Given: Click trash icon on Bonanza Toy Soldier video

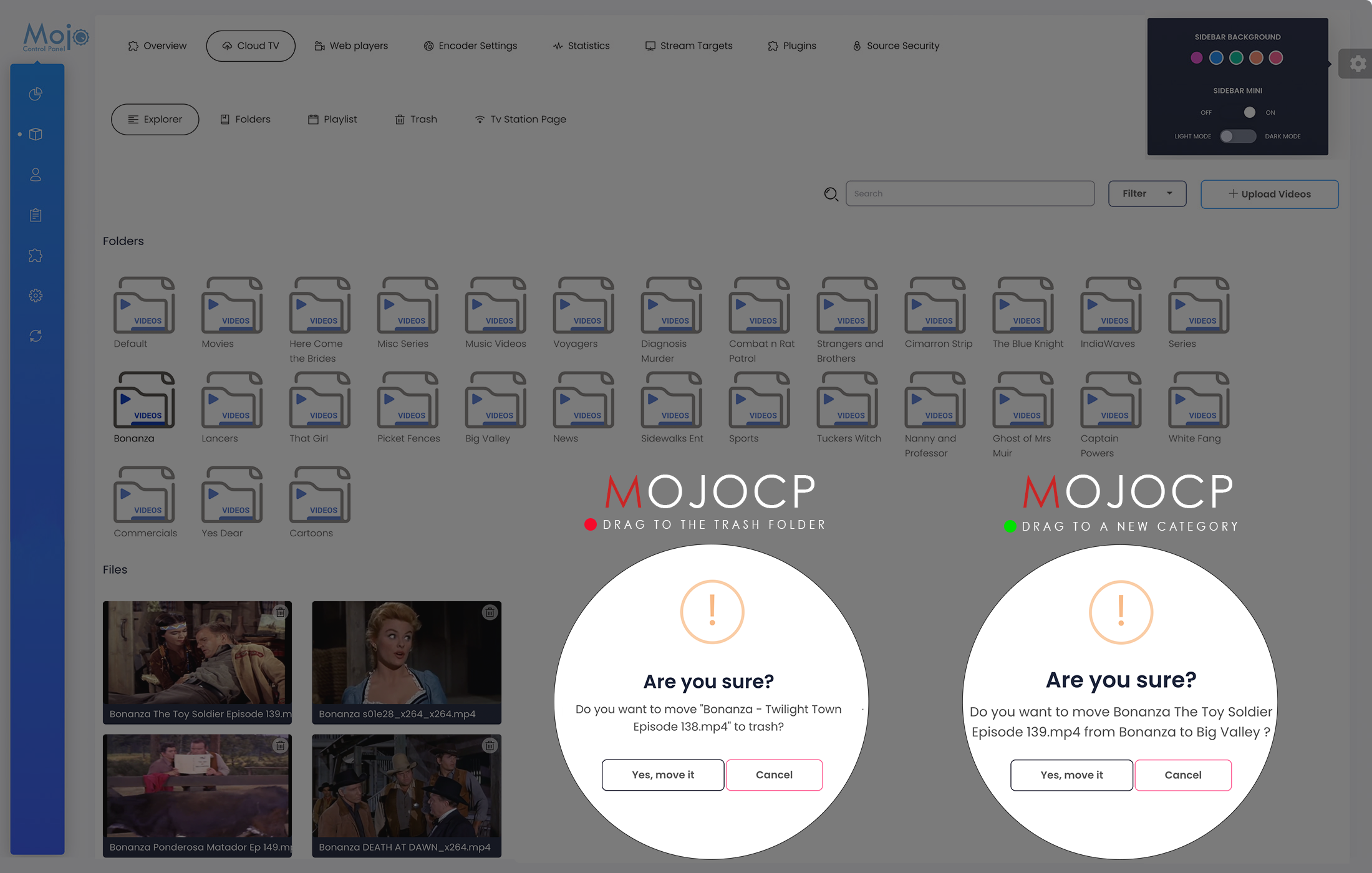Looking at the screenshot, I should [x=281, y=612].
